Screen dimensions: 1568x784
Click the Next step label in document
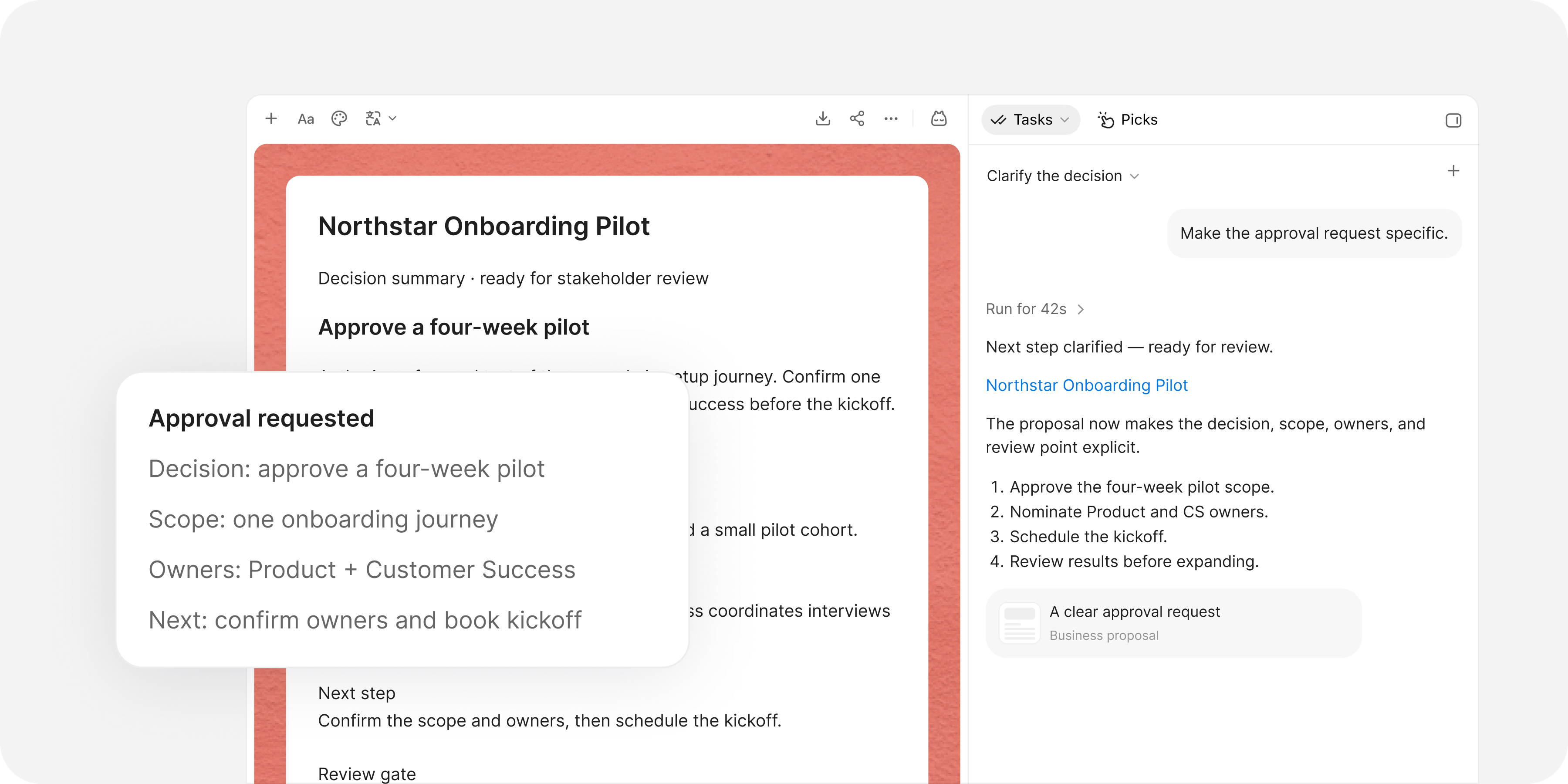point(357,693)
